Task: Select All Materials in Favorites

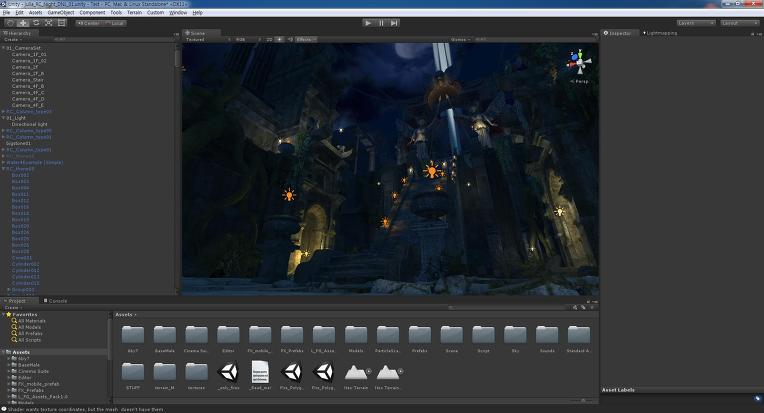Action: click(29, 321)
